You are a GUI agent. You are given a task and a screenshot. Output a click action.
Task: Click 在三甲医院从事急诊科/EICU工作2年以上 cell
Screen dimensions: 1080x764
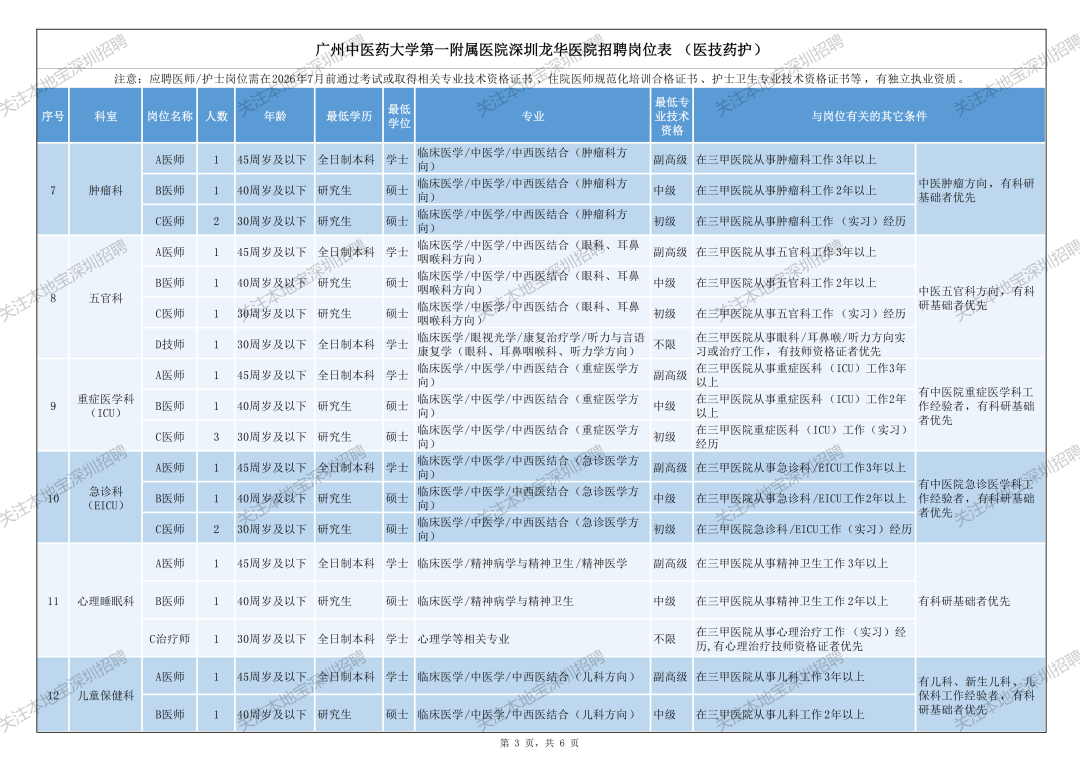tap(804, 498)
